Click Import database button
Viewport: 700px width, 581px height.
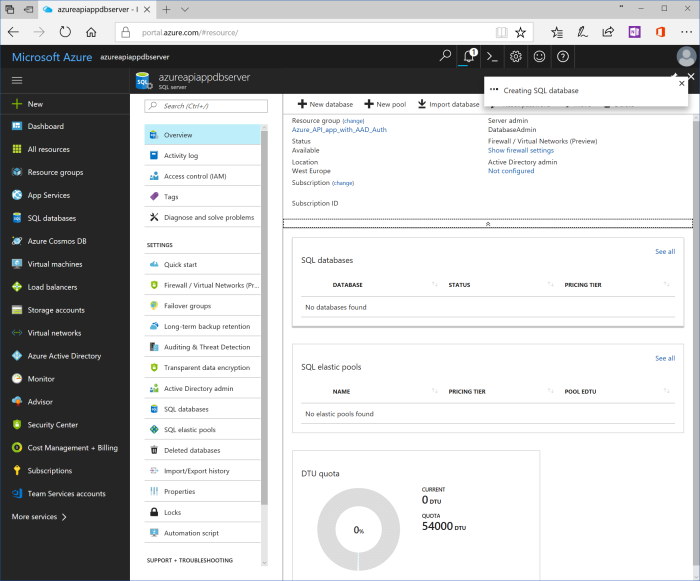tap(448, 104)
